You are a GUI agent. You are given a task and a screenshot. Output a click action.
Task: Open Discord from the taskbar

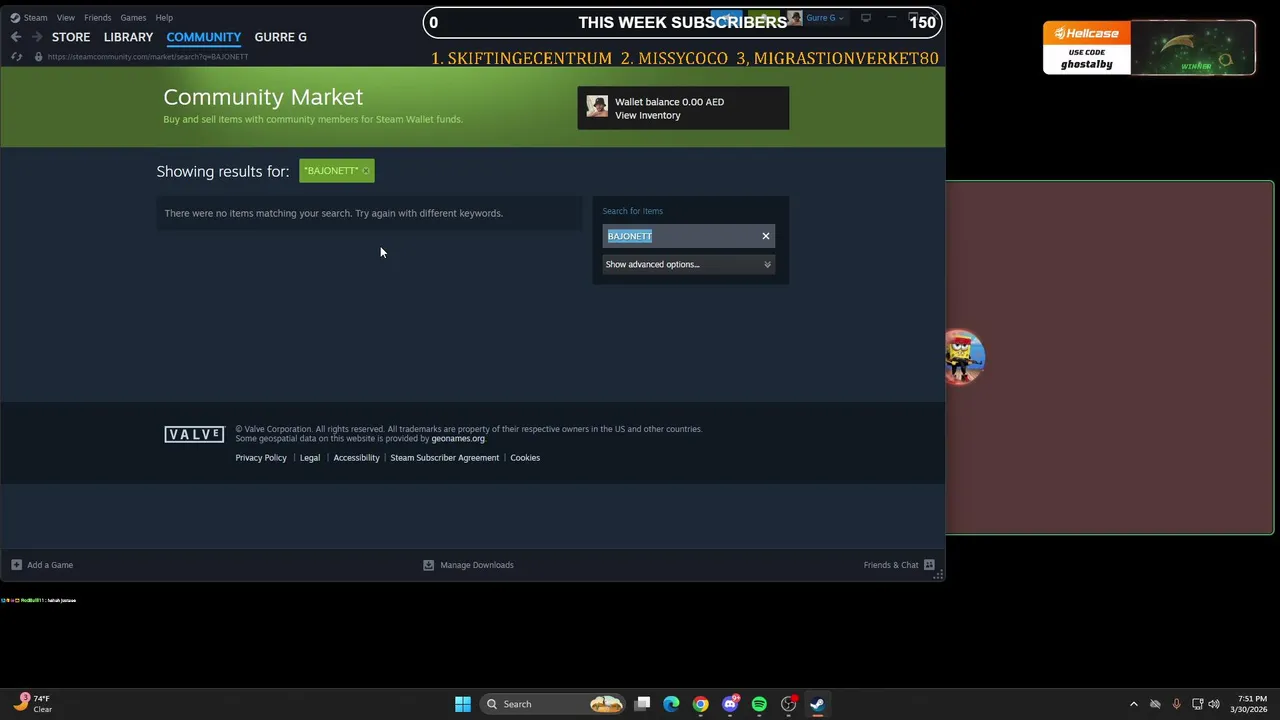[731, 704]
